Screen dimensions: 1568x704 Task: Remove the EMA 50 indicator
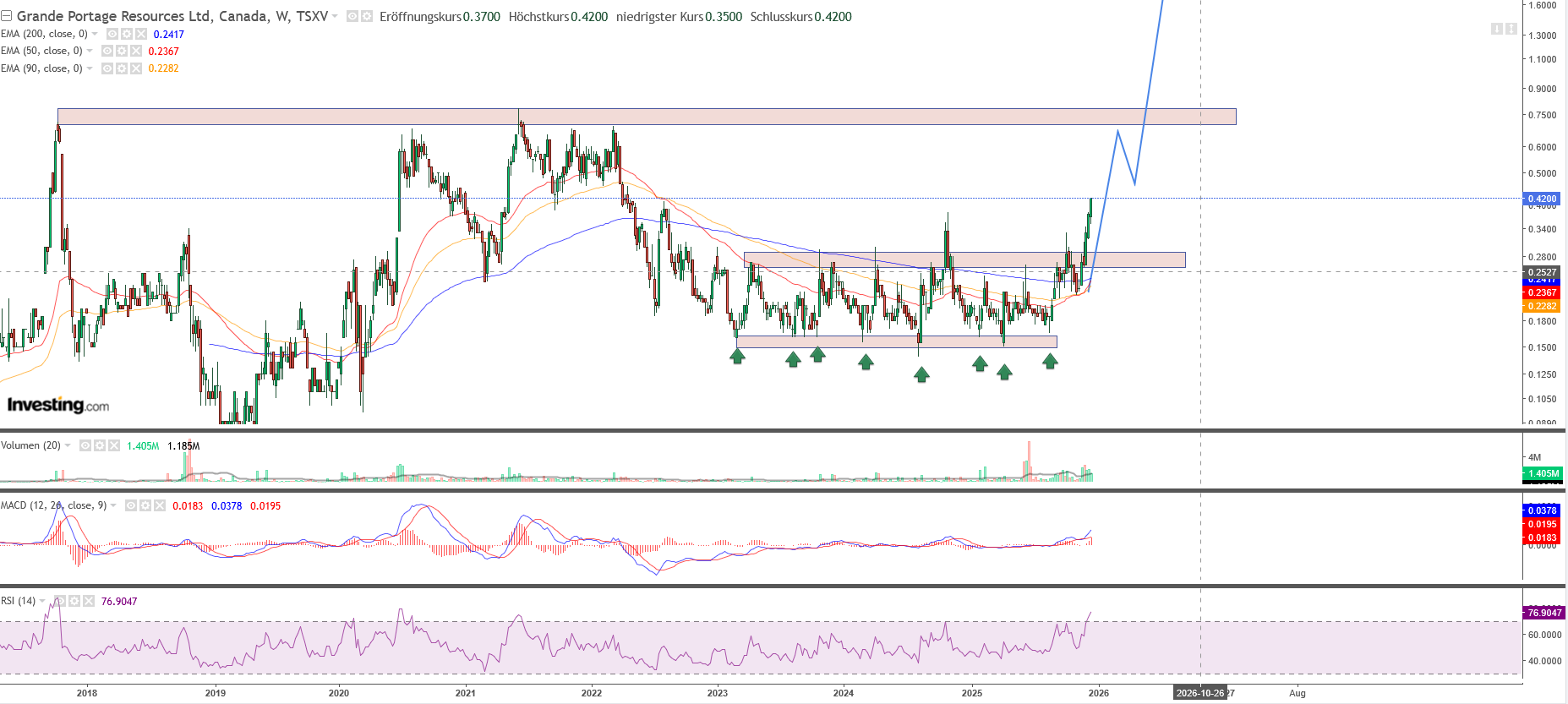coord(136,51)
